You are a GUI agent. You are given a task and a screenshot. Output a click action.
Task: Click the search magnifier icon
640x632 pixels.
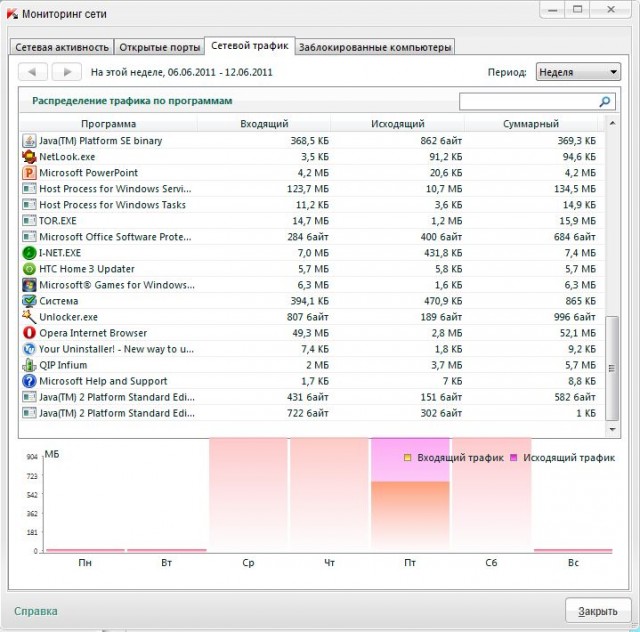pos(604,102)
